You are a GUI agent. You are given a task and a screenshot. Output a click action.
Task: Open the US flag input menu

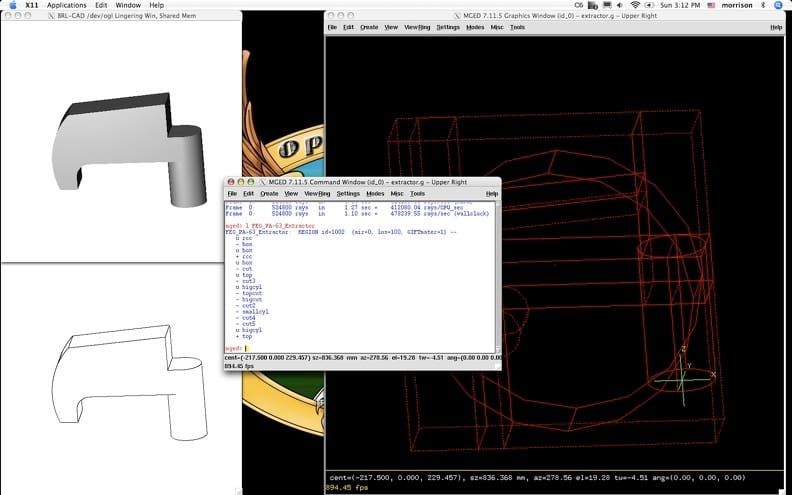[x=711, y=5]
